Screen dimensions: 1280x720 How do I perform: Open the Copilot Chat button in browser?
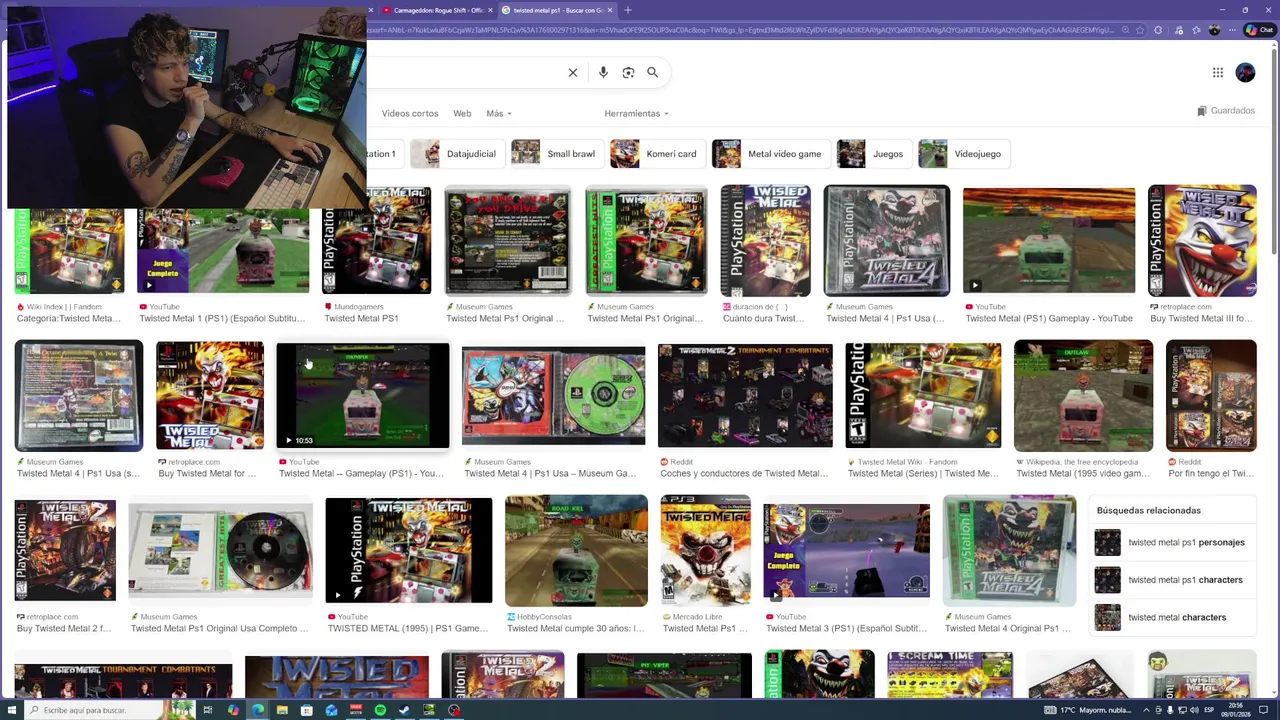point(1258,30)
